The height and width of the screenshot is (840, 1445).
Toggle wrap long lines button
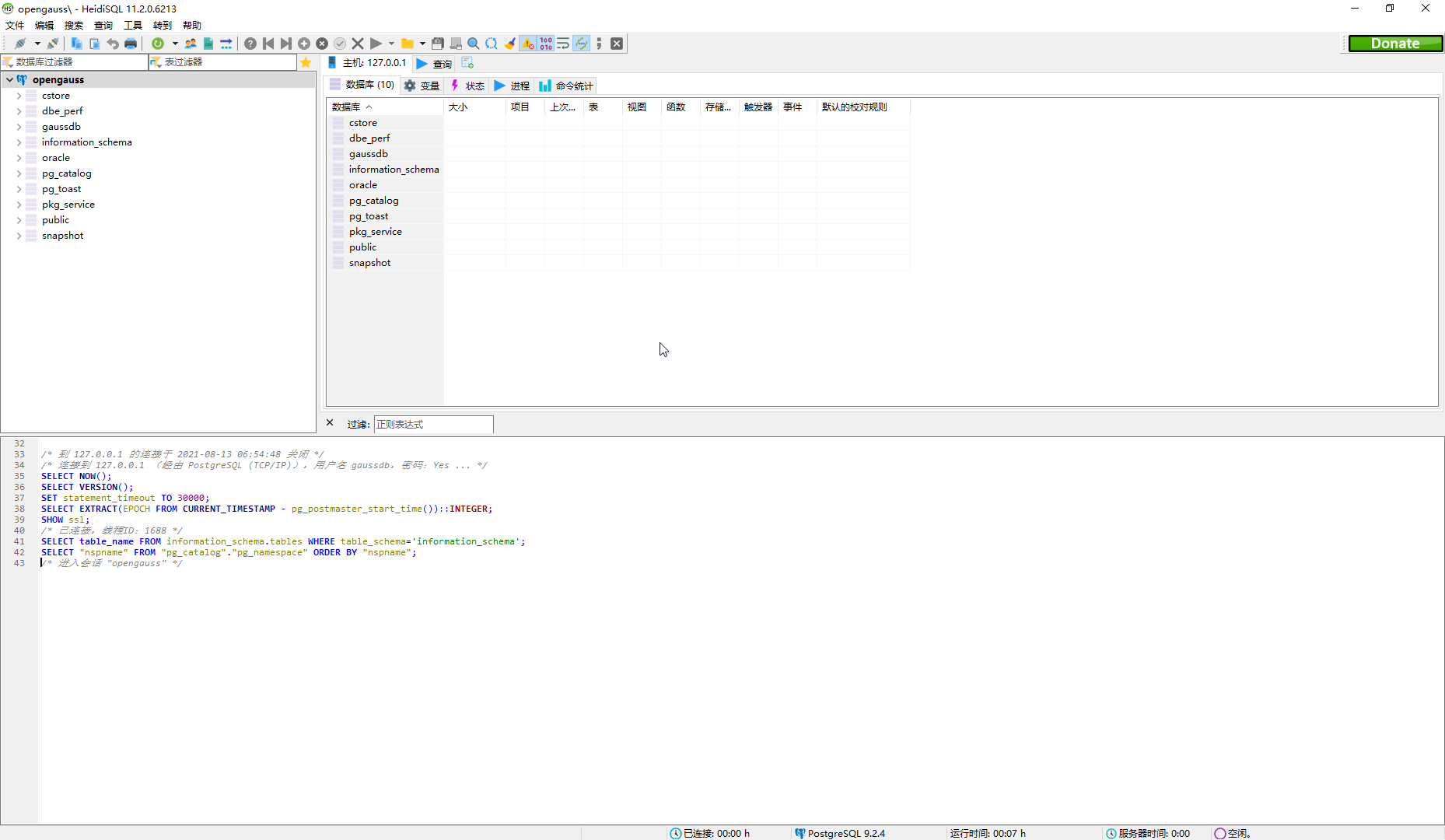pos(564,44)
